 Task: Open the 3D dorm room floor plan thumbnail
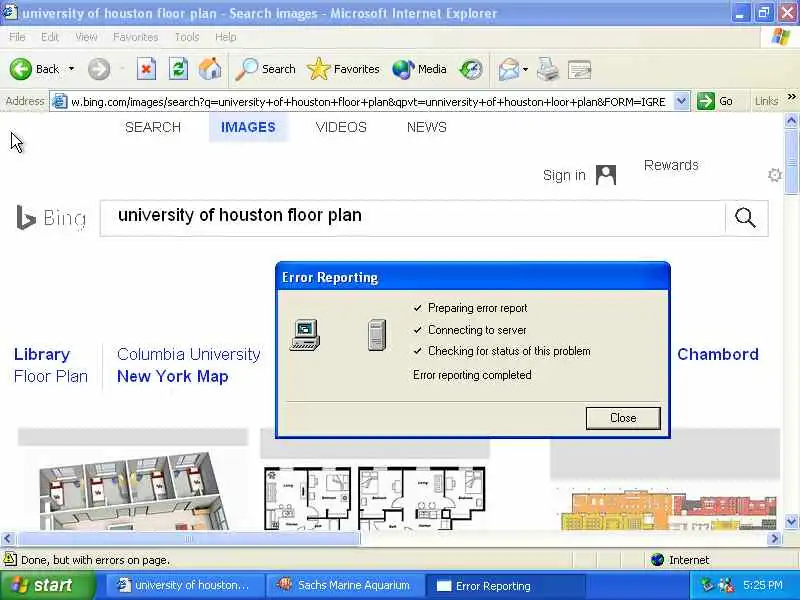pos(133,490)
